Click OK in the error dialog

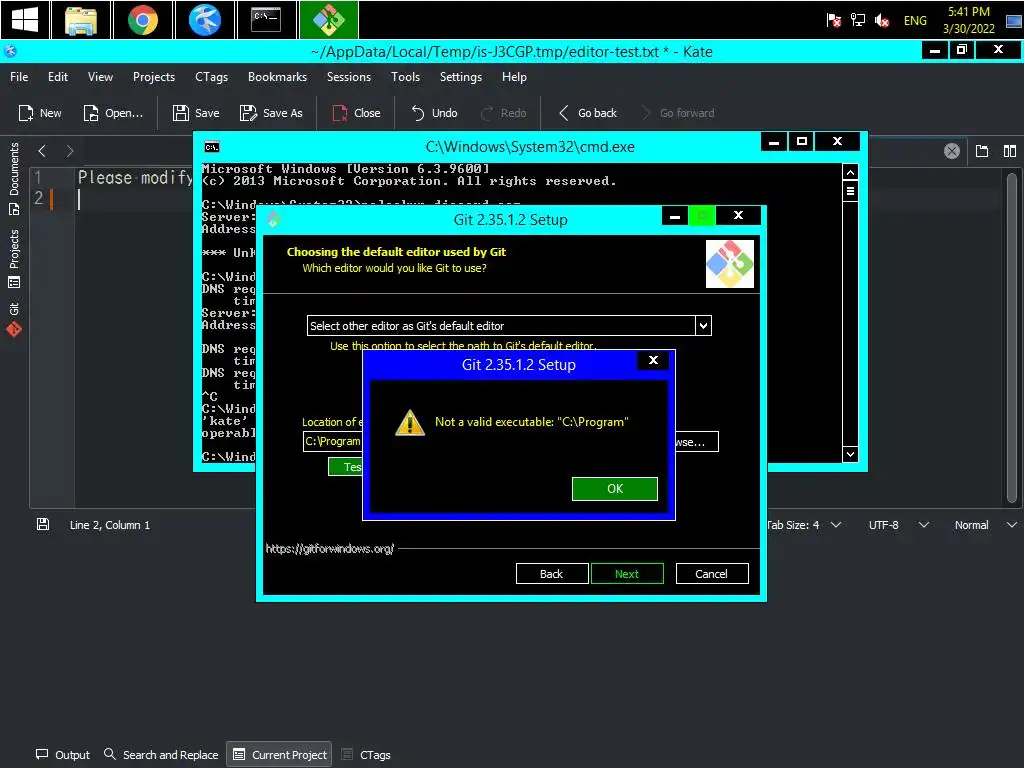click(615, 488)
